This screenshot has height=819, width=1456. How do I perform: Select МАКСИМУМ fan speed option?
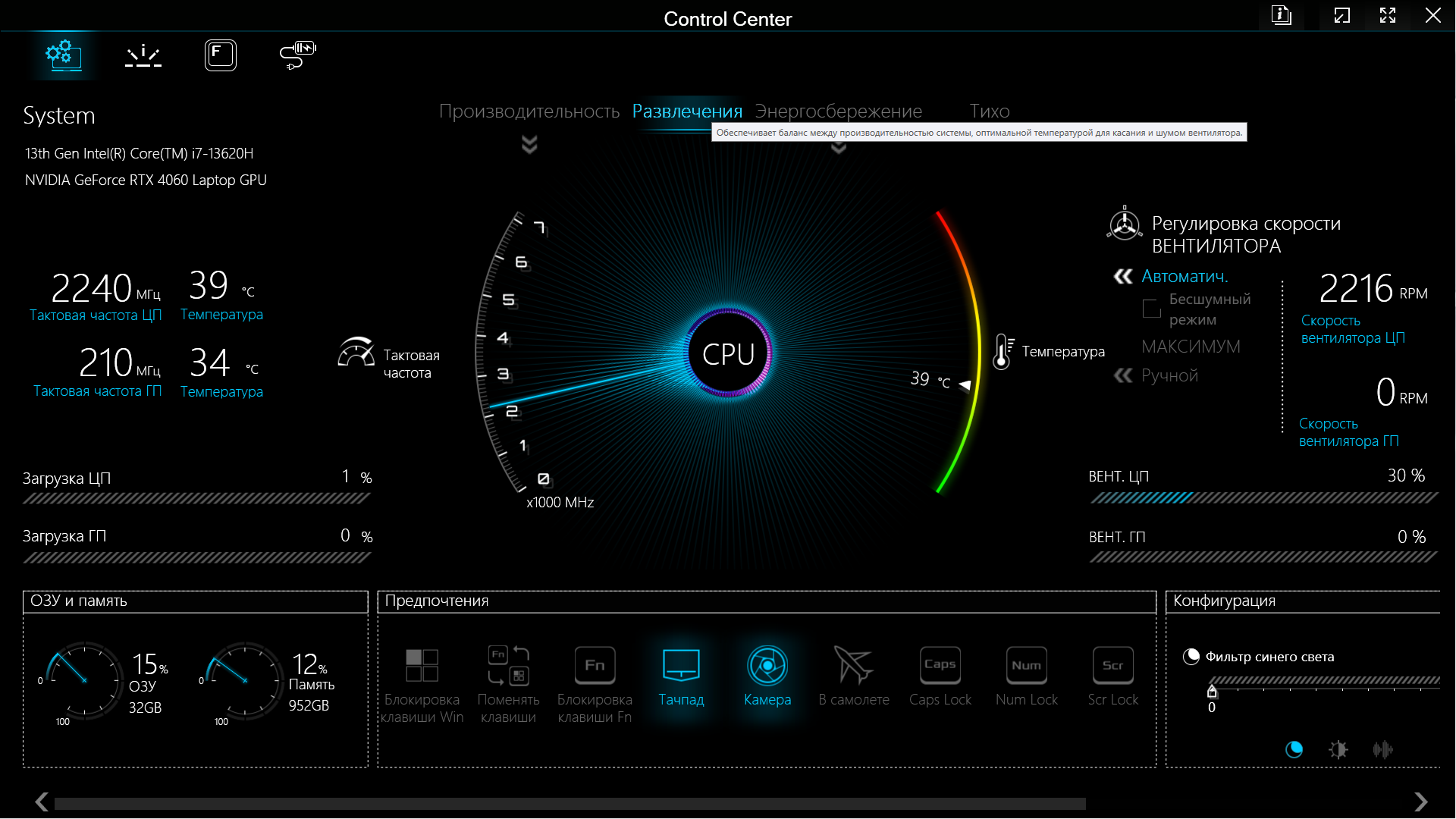click(x=1191, y=347)
